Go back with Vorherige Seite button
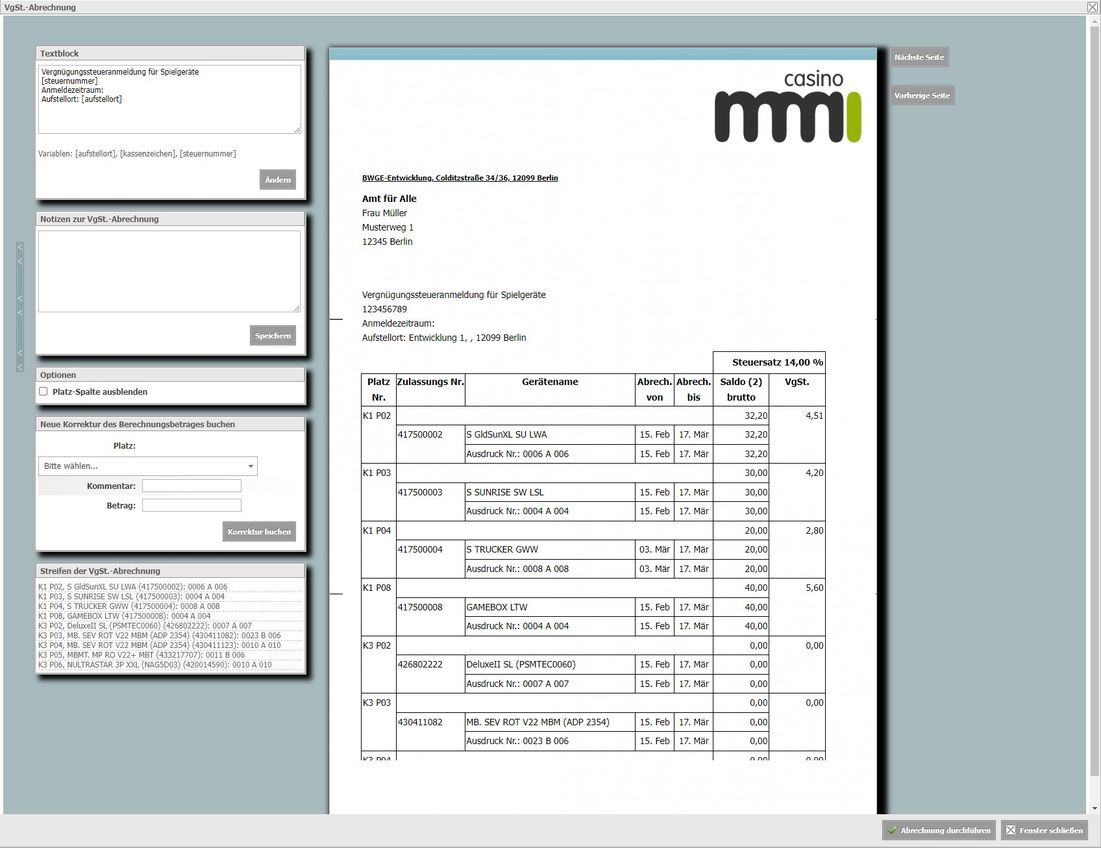1101x848 pixels. [922, 95]
